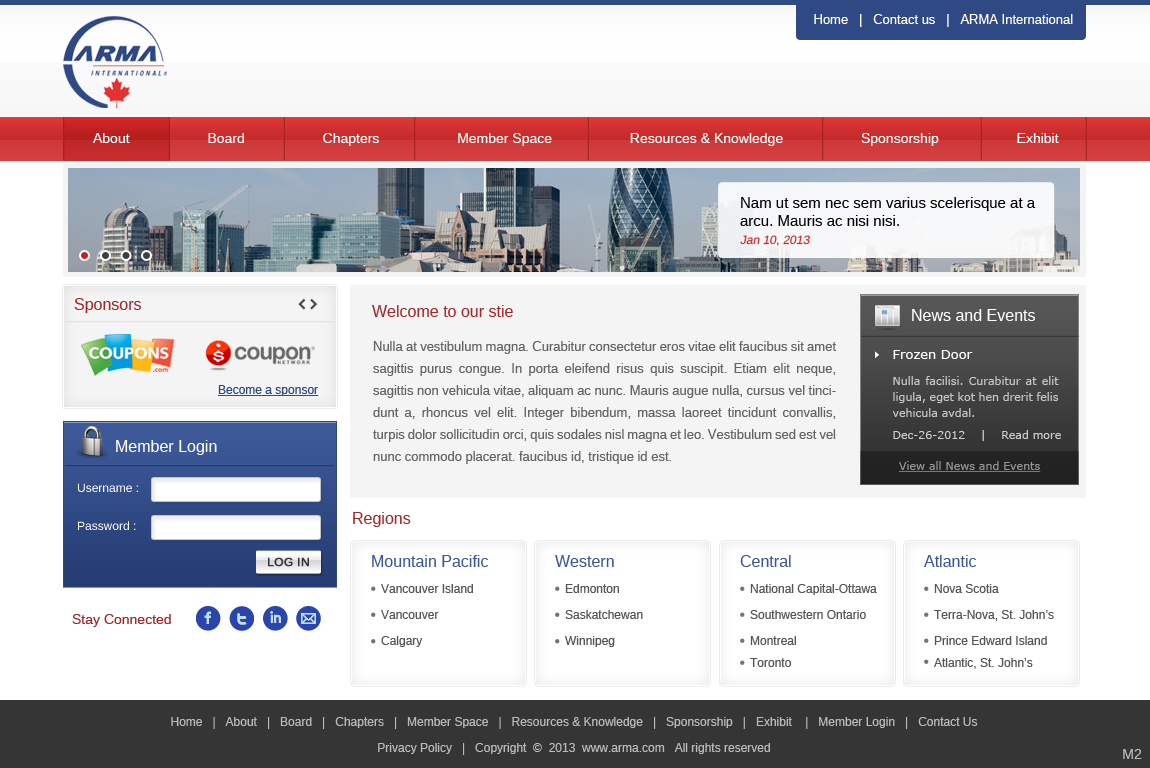Click the LOG IN button
The image size is (1150, 768).
[x=288, y=562]
